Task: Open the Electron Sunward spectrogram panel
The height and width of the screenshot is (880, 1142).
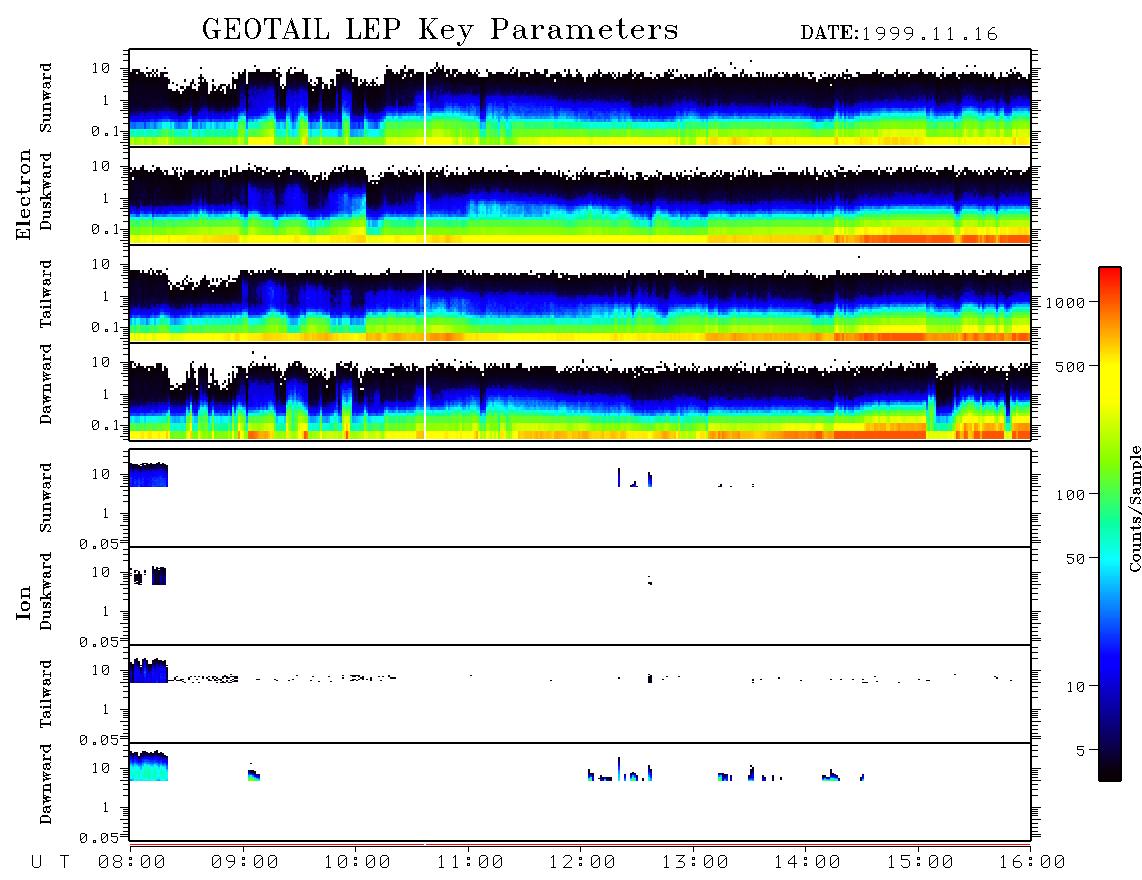Action: click(580, 98)
